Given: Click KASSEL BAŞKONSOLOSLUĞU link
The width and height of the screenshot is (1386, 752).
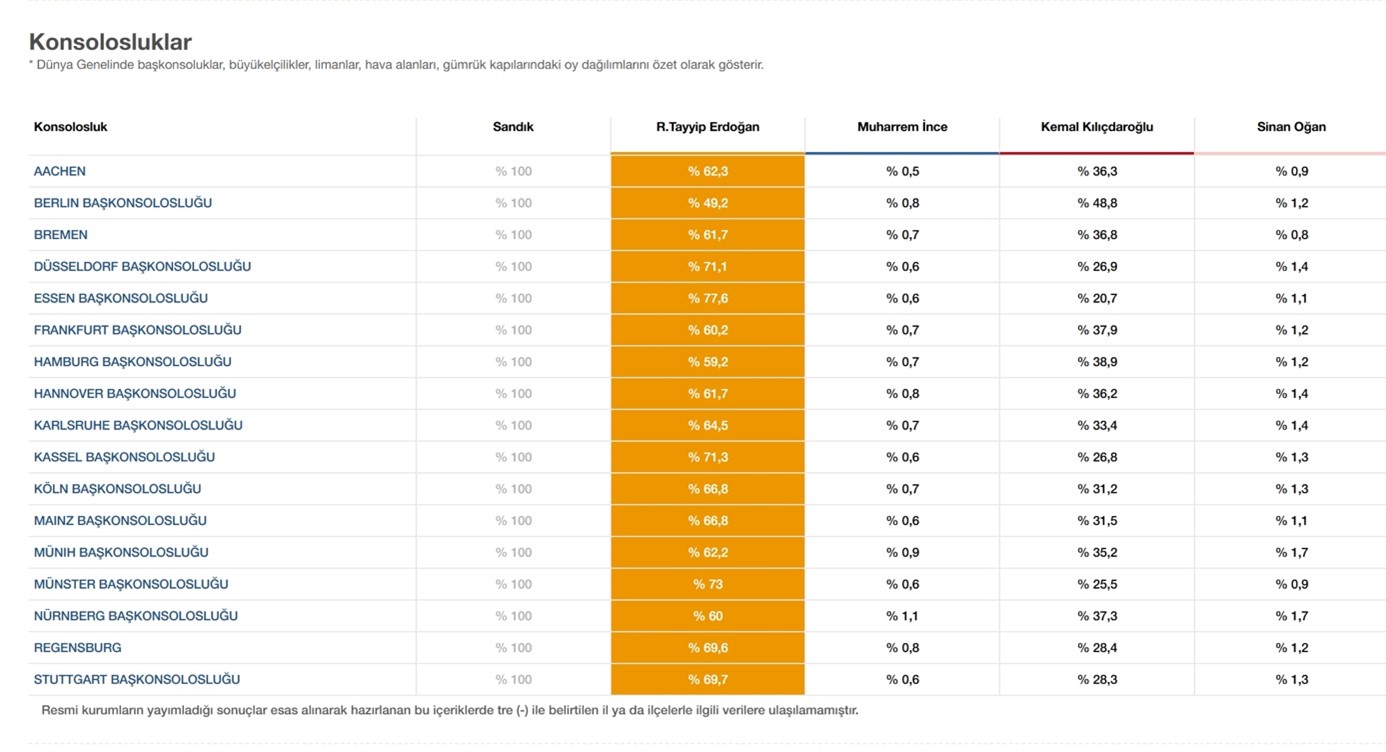Looking at the screenshot, I should tap(124, 457).
